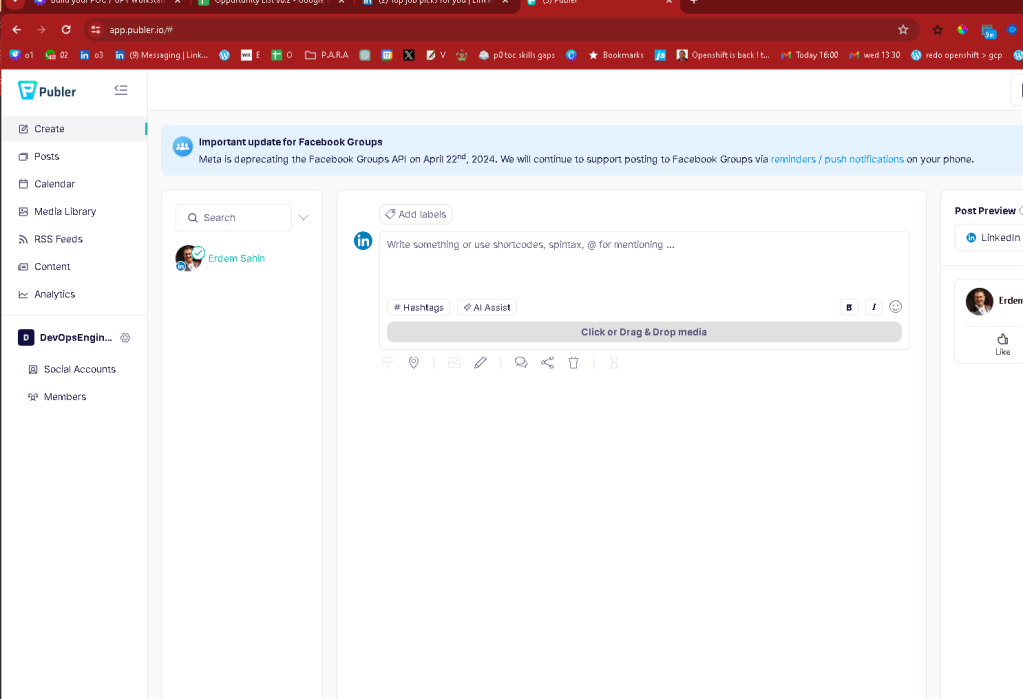Click the hourglass icon below the editor
Screen dimensions: 1023x699
click(614, 362)
